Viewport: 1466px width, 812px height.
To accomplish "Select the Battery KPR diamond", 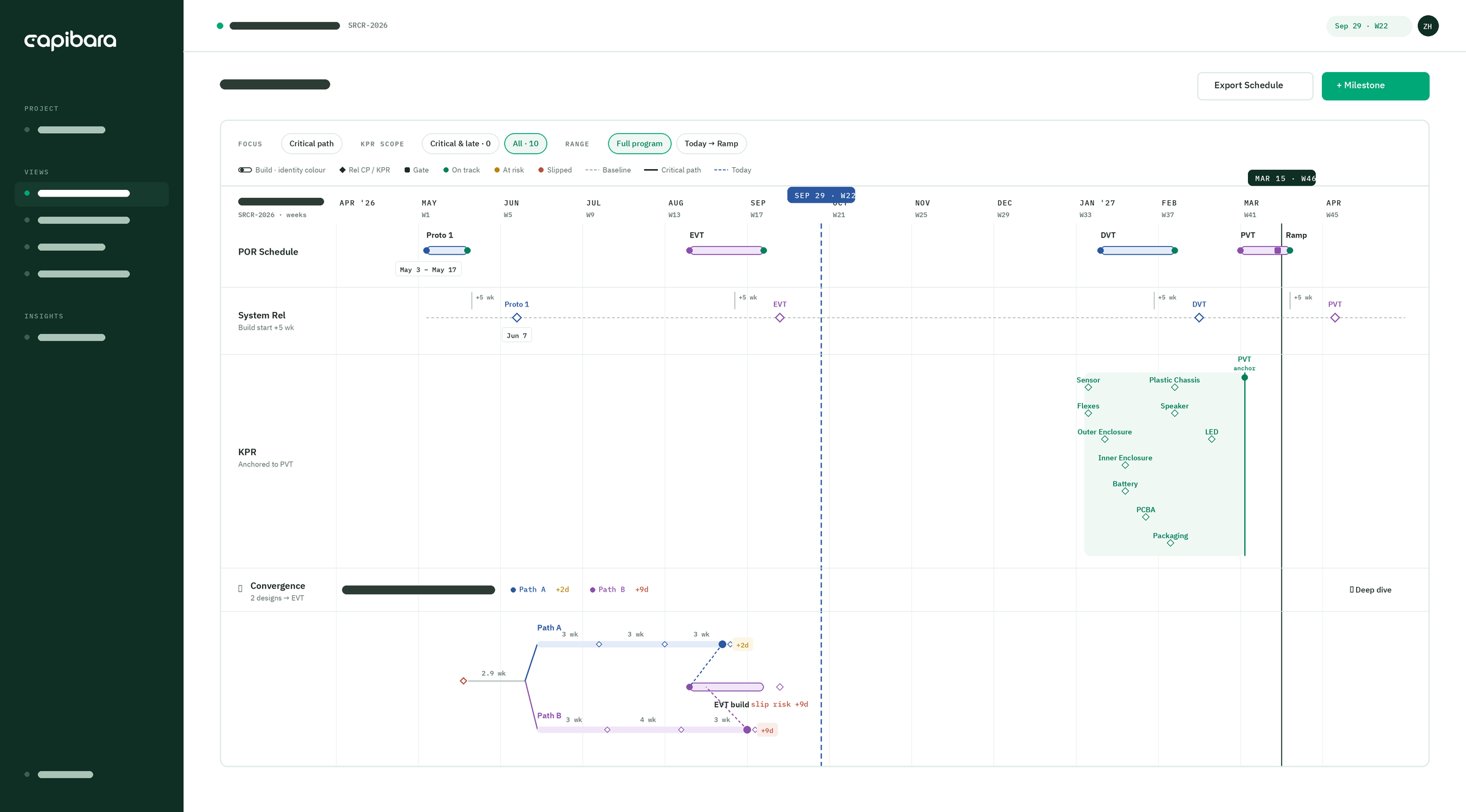I will [1125, 491].
